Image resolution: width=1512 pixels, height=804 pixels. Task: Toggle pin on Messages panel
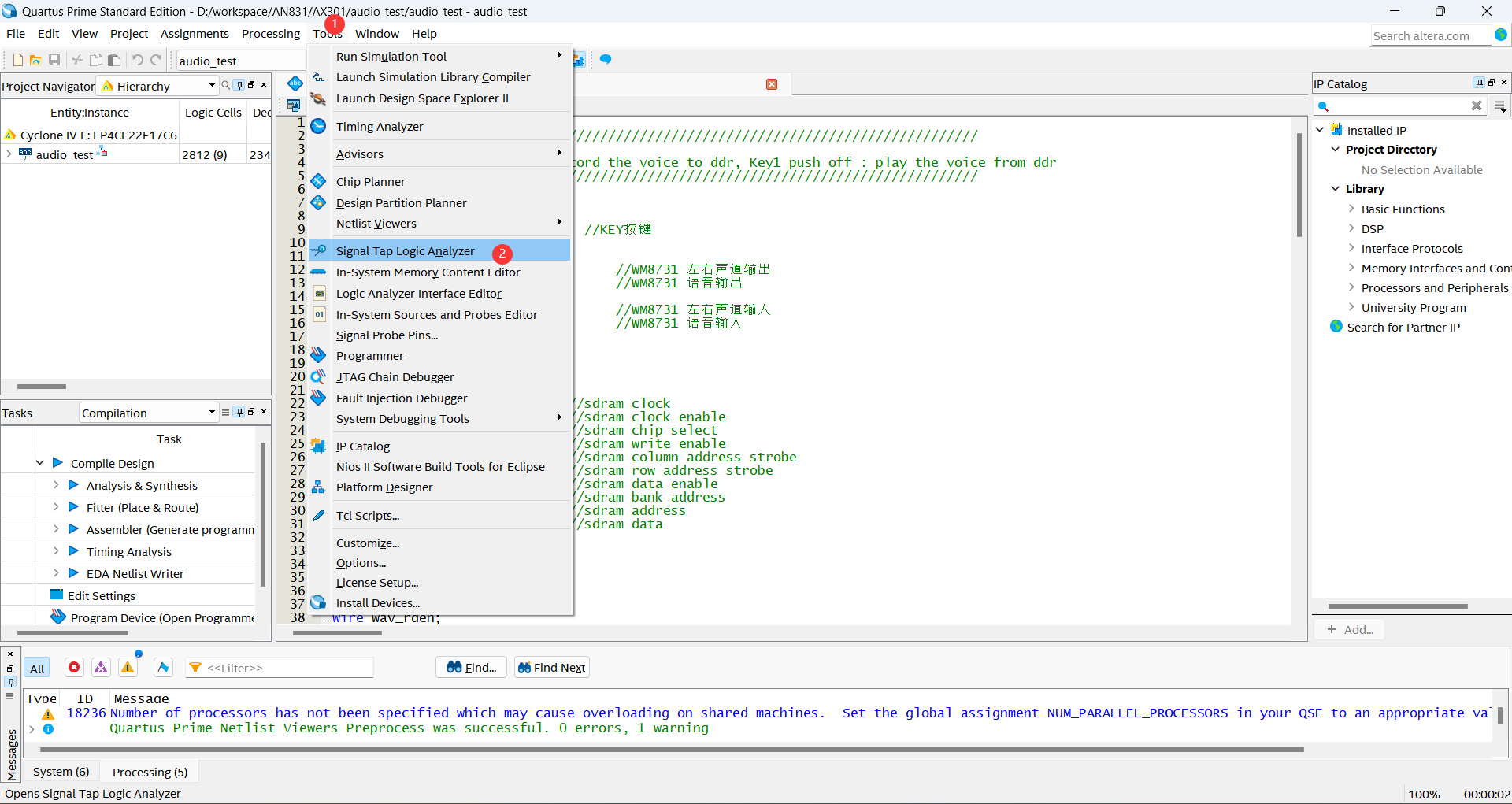coord(10,681)
